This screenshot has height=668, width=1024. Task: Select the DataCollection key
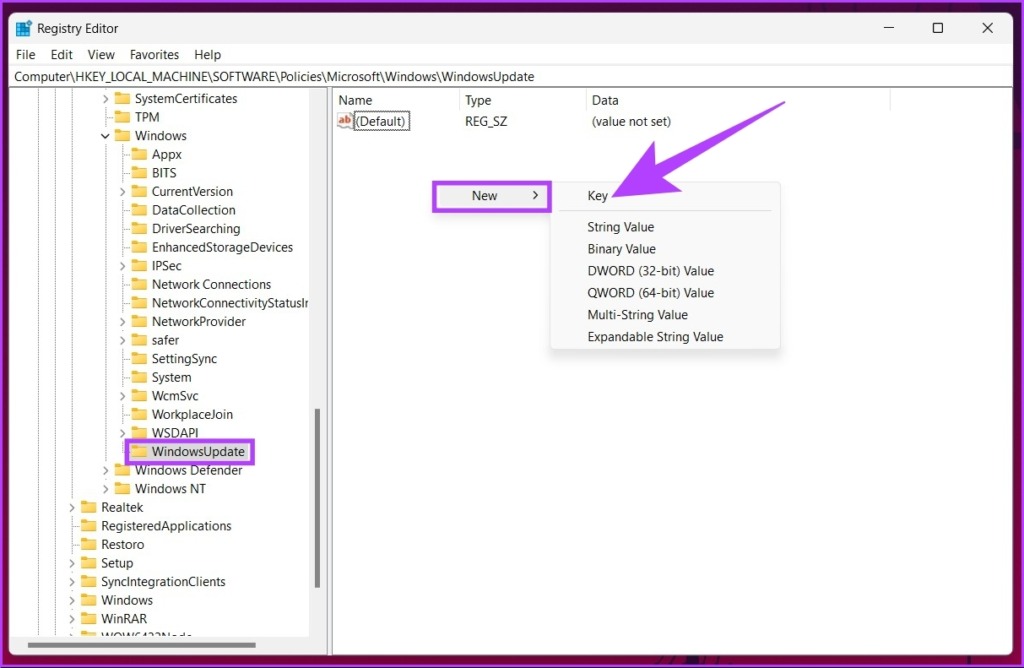[193, 210]
